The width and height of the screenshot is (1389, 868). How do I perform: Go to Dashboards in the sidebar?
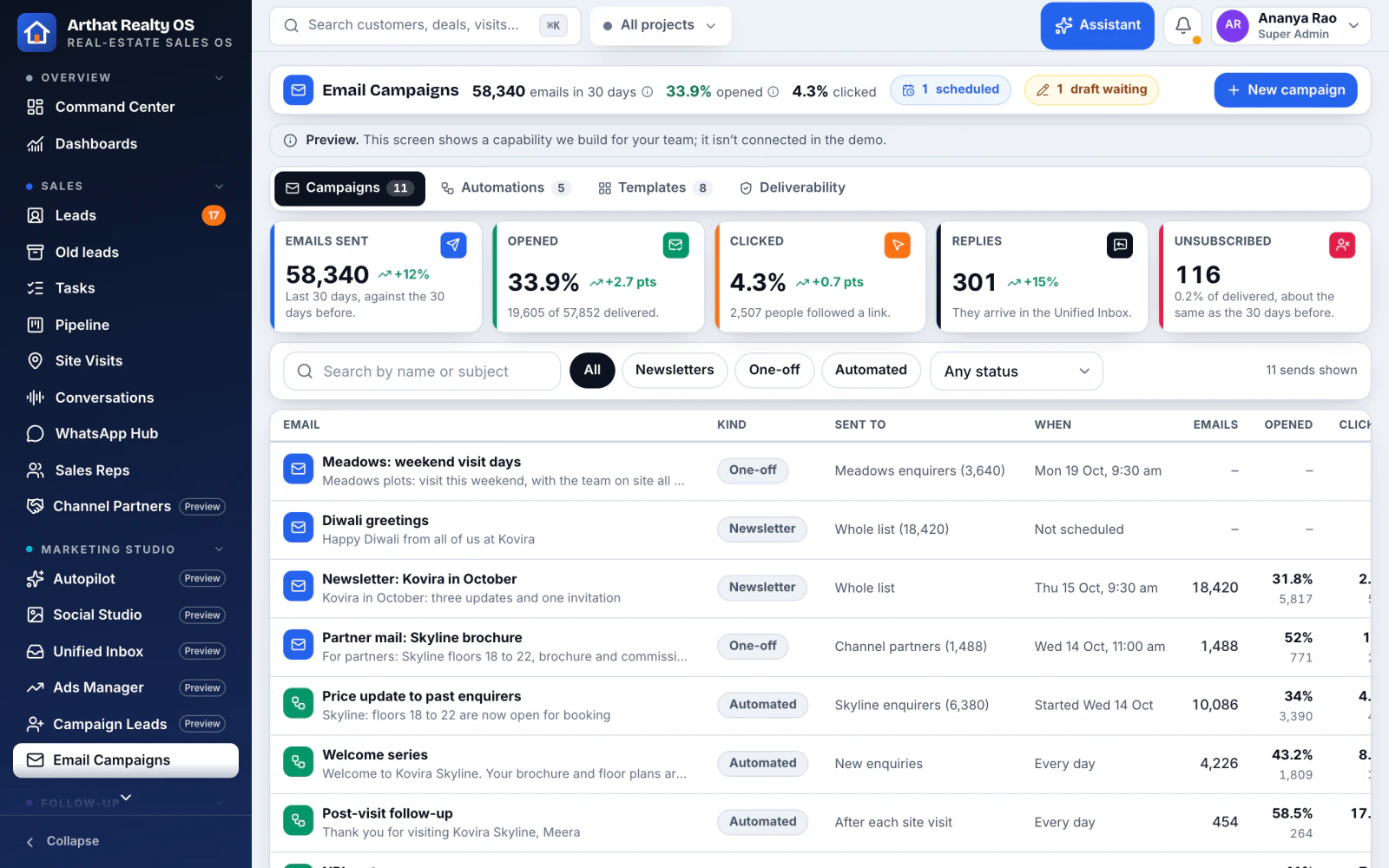point(126,144)
